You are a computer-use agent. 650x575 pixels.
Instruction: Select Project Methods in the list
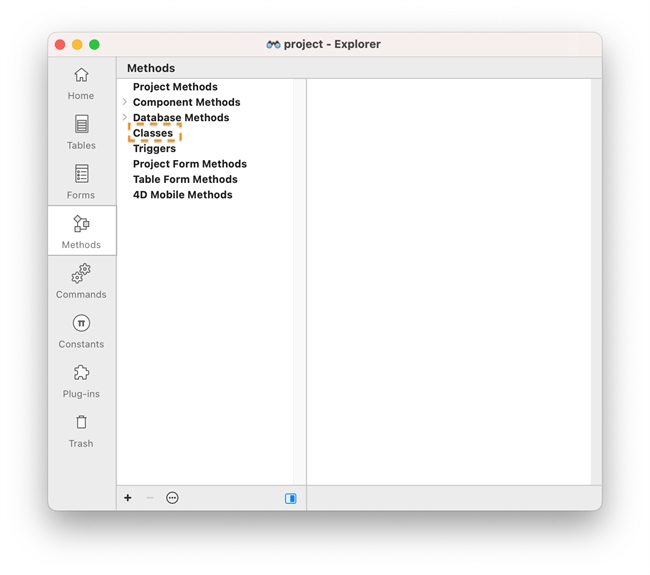tap(175, 87)
